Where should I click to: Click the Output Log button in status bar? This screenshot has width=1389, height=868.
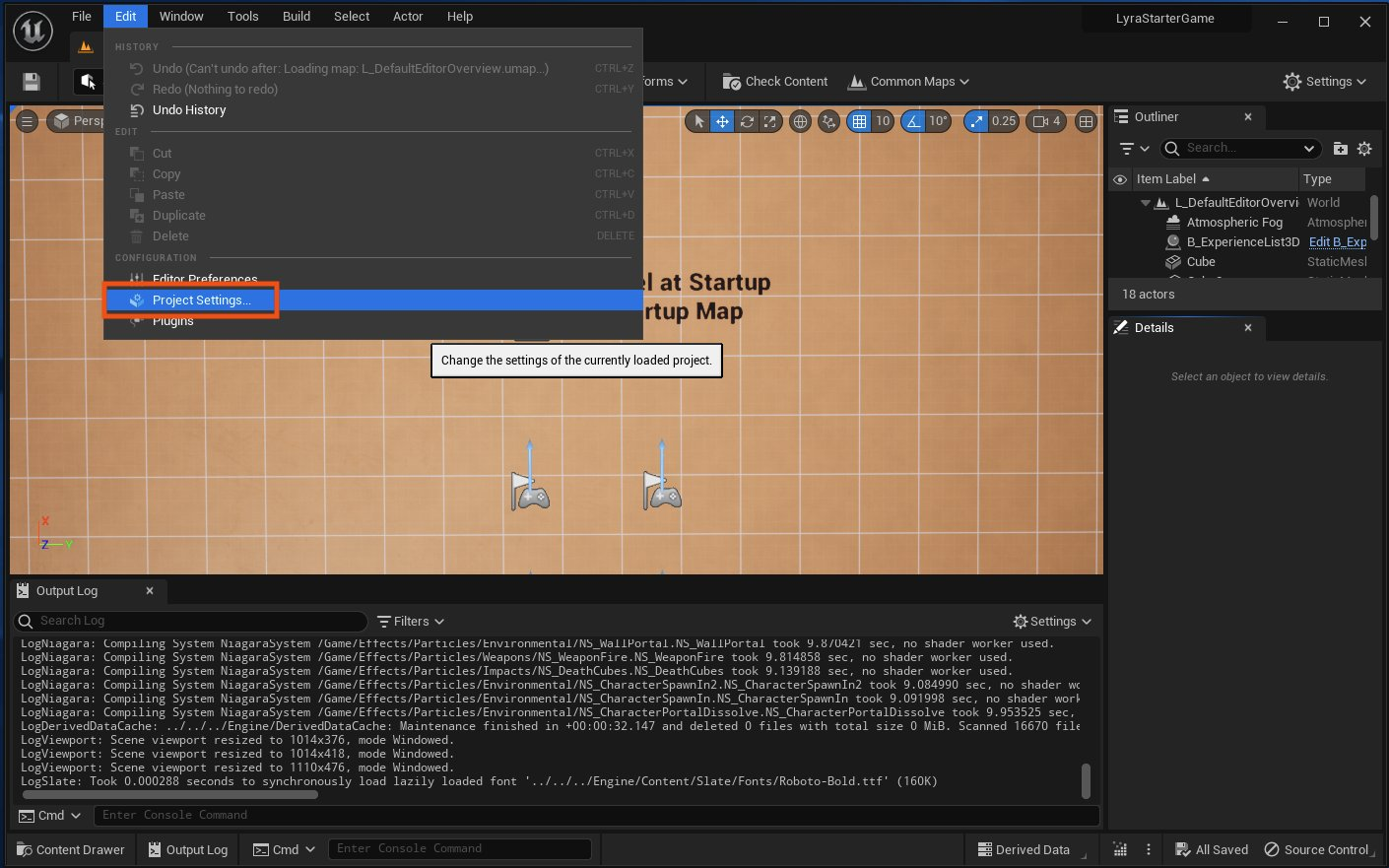click(x=187, y=850)
